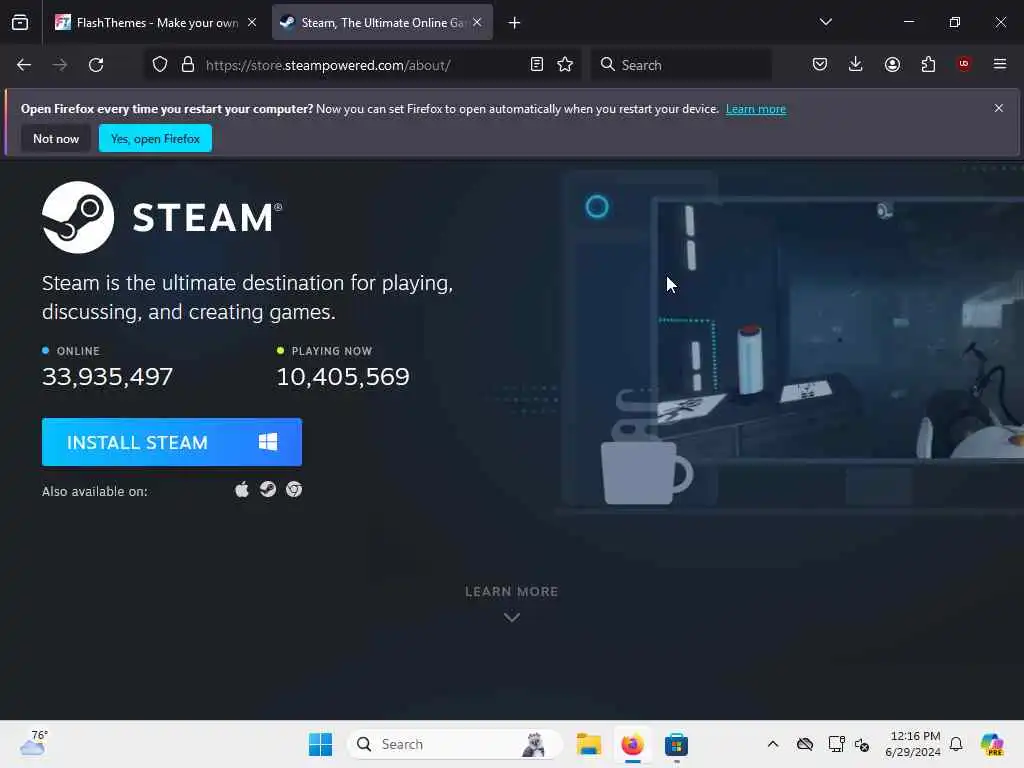Click the muted volume tray icon

point(862,744)
